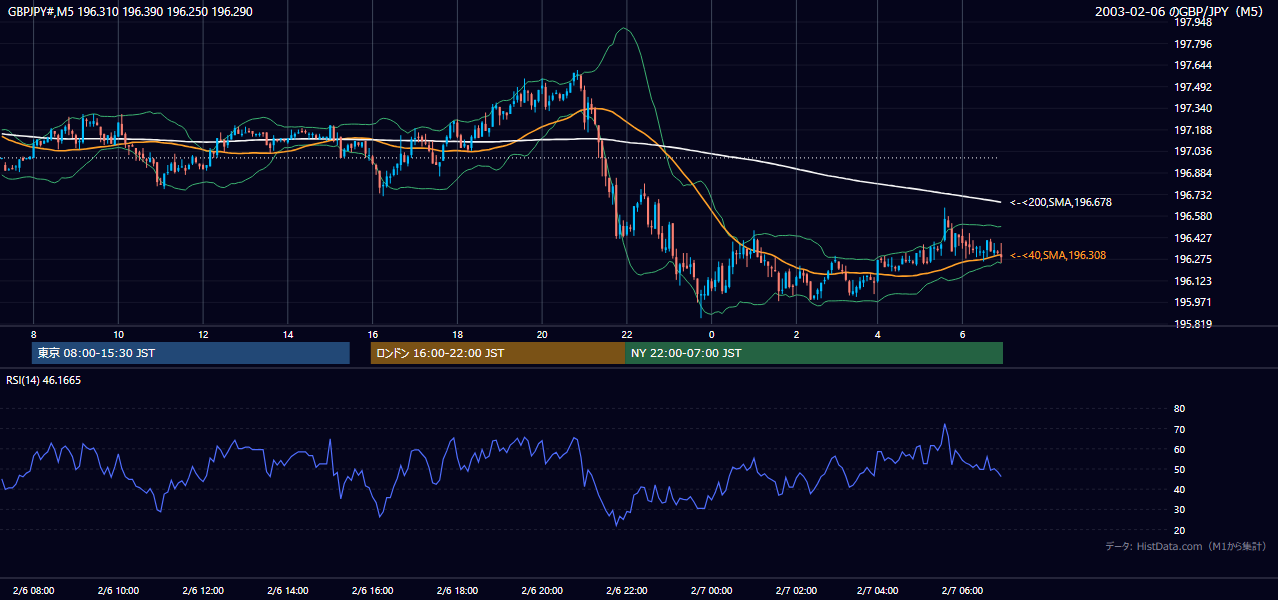The width and height of the screenshot is (1278, 600).
Task: Click price axis value 197.340
Action: [x=1193, y=108]
